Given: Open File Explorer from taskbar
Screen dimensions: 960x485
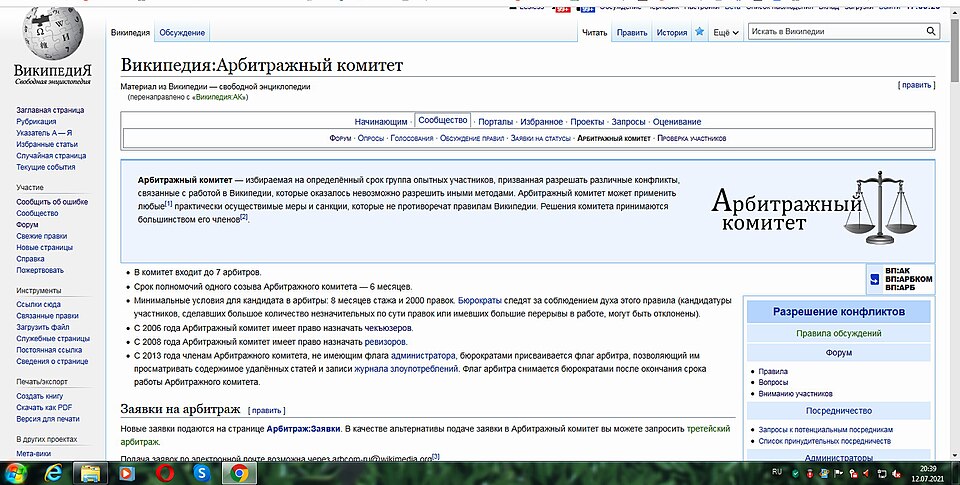Looking at the screenshot, I should [x=91, y=473].
